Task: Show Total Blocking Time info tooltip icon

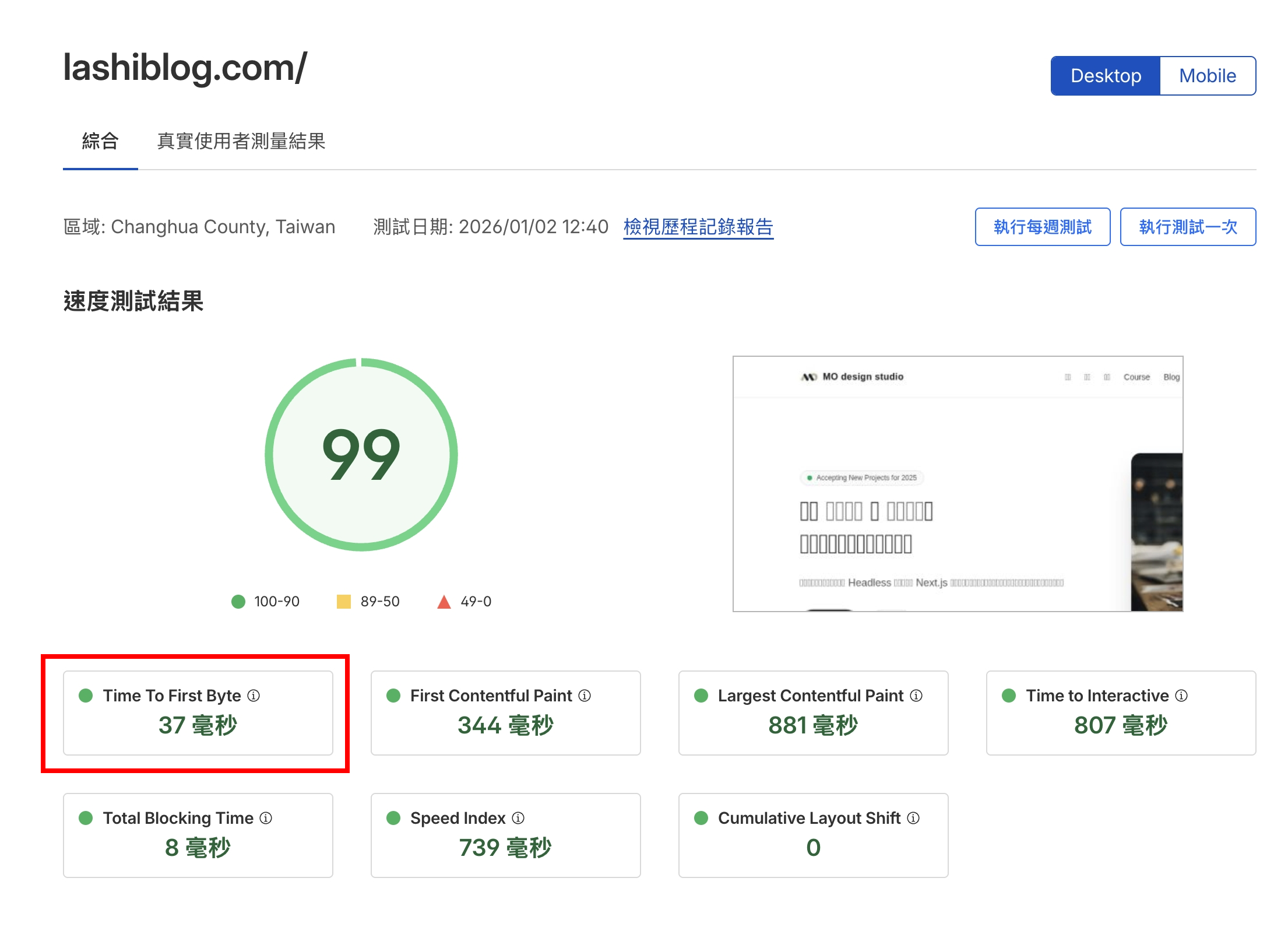Action: [266, 818]
